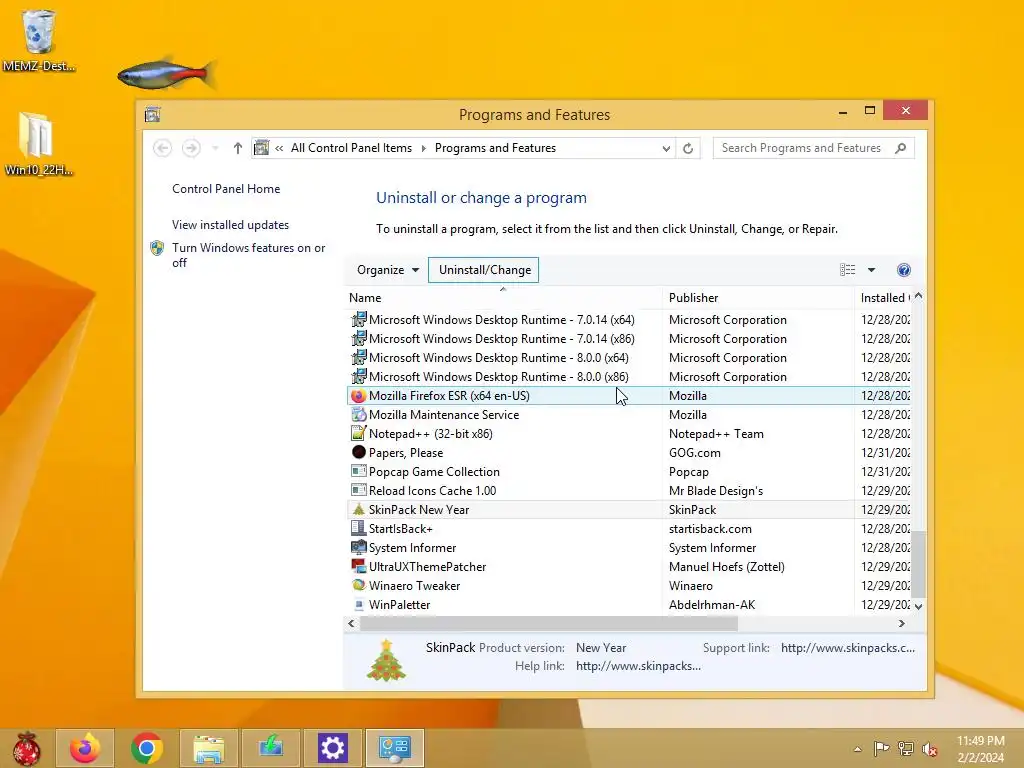Viewport: 1024px width, 768px height.
Task: Open the taskbar gear settings app
Action: 332,748
